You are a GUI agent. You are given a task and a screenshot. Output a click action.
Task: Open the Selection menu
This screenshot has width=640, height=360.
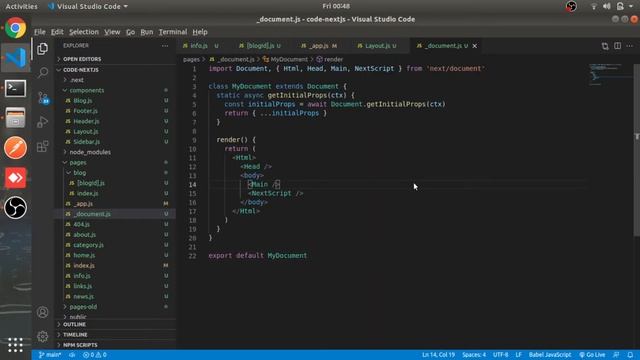coord(84,32)
